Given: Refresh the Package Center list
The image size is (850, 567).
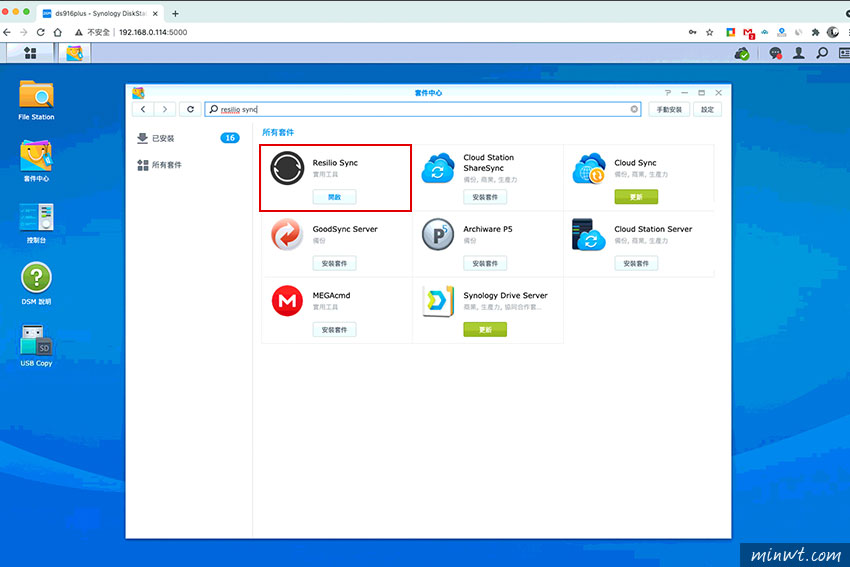Looking at the screenshot, I should tap(190, 109).
